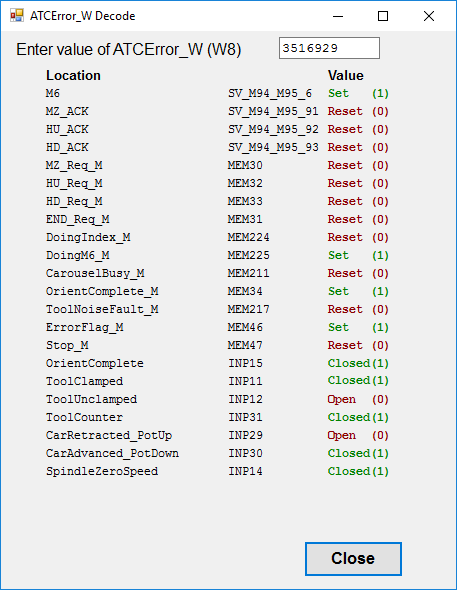The image size is (457, 590).
Task: Click the MEM225 address label
Action: (x=249, y=255)
